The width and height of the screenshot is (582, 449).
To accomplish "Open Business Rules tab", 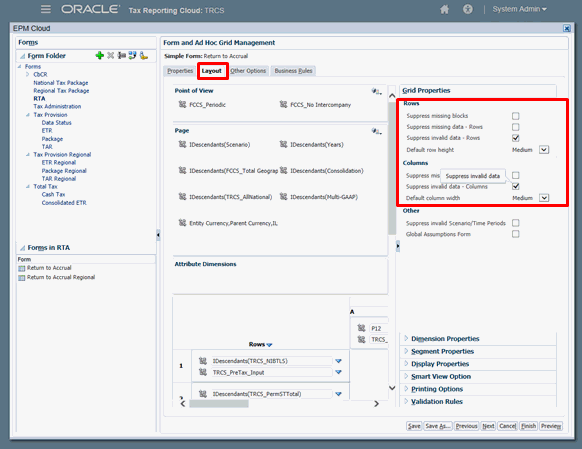I will point(293,71).
